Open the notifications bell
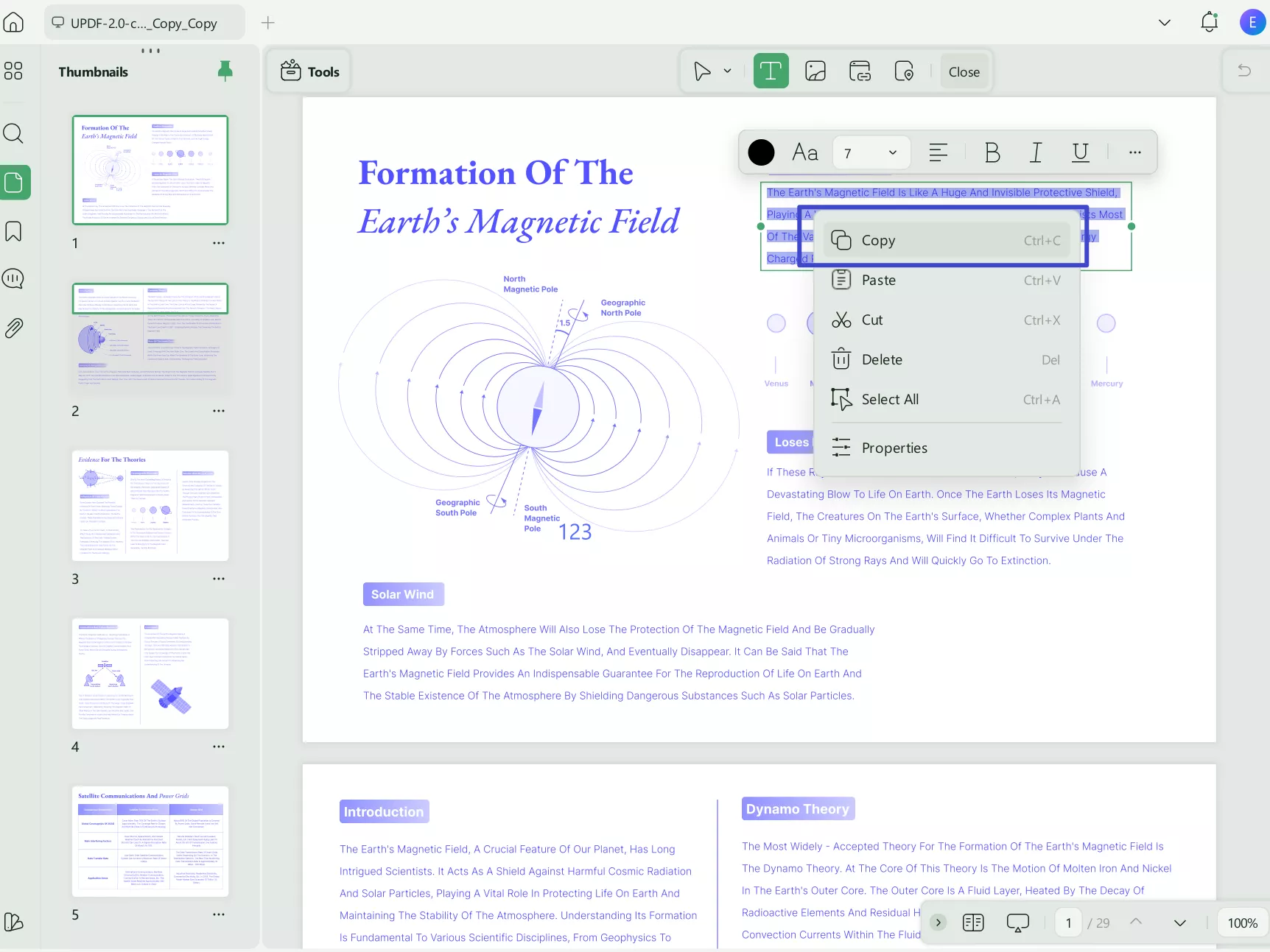Image resolution: width=1270 pixels, height=952 pixels. [1209, 23]
